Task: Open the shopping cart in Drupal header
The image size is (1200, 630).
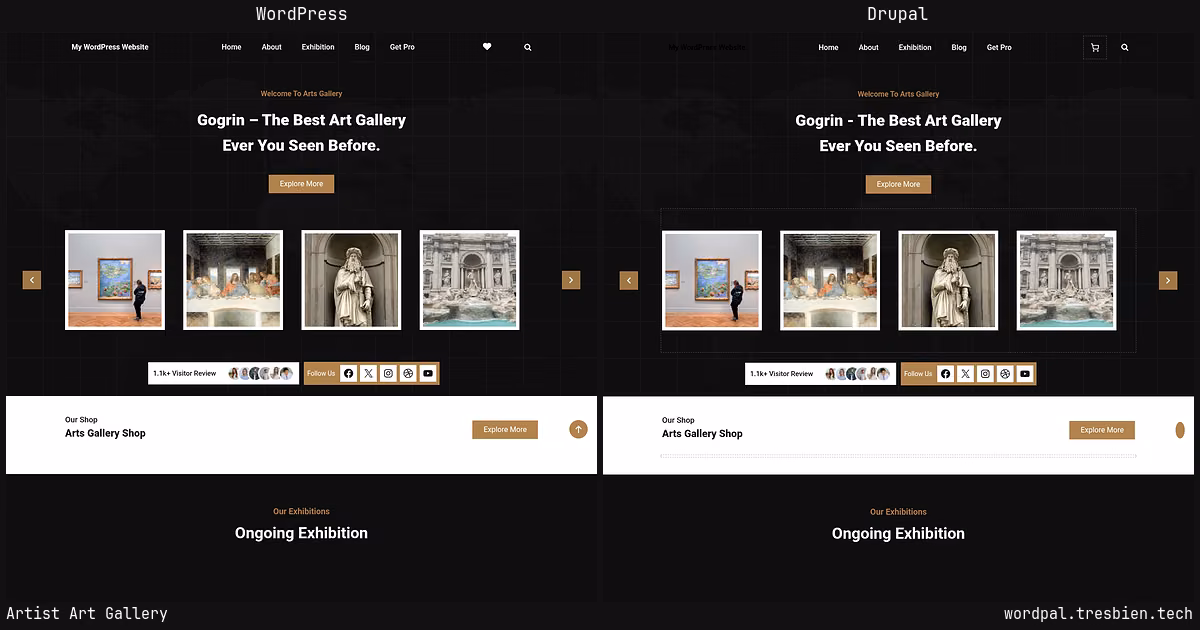Action: coord(1095,47)
